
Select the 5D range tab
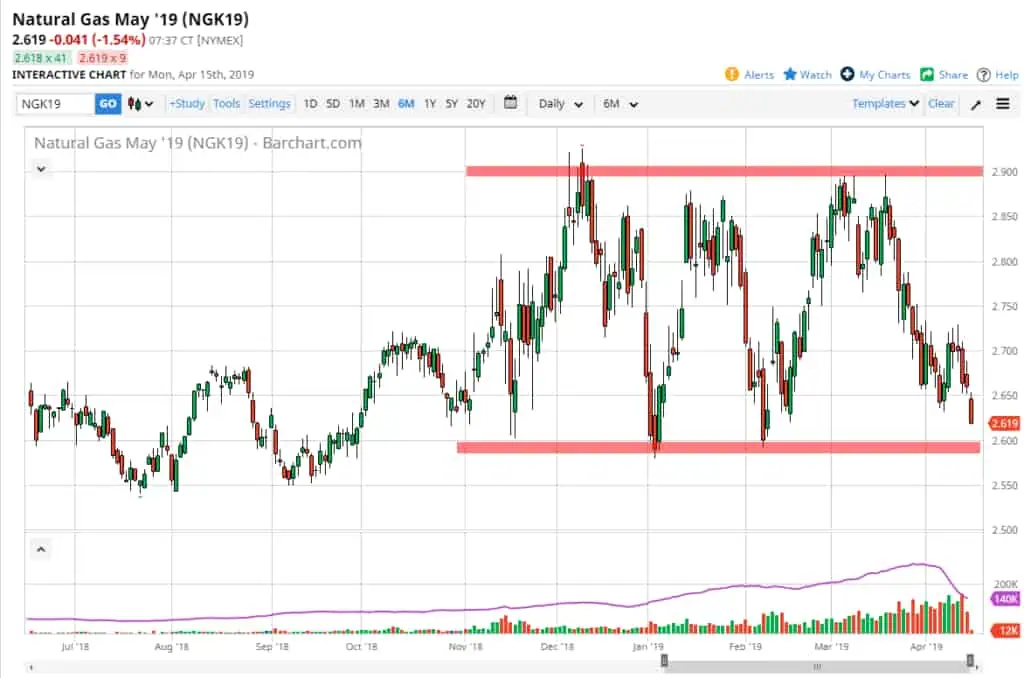pyautogui.click(x=333, y=104)
